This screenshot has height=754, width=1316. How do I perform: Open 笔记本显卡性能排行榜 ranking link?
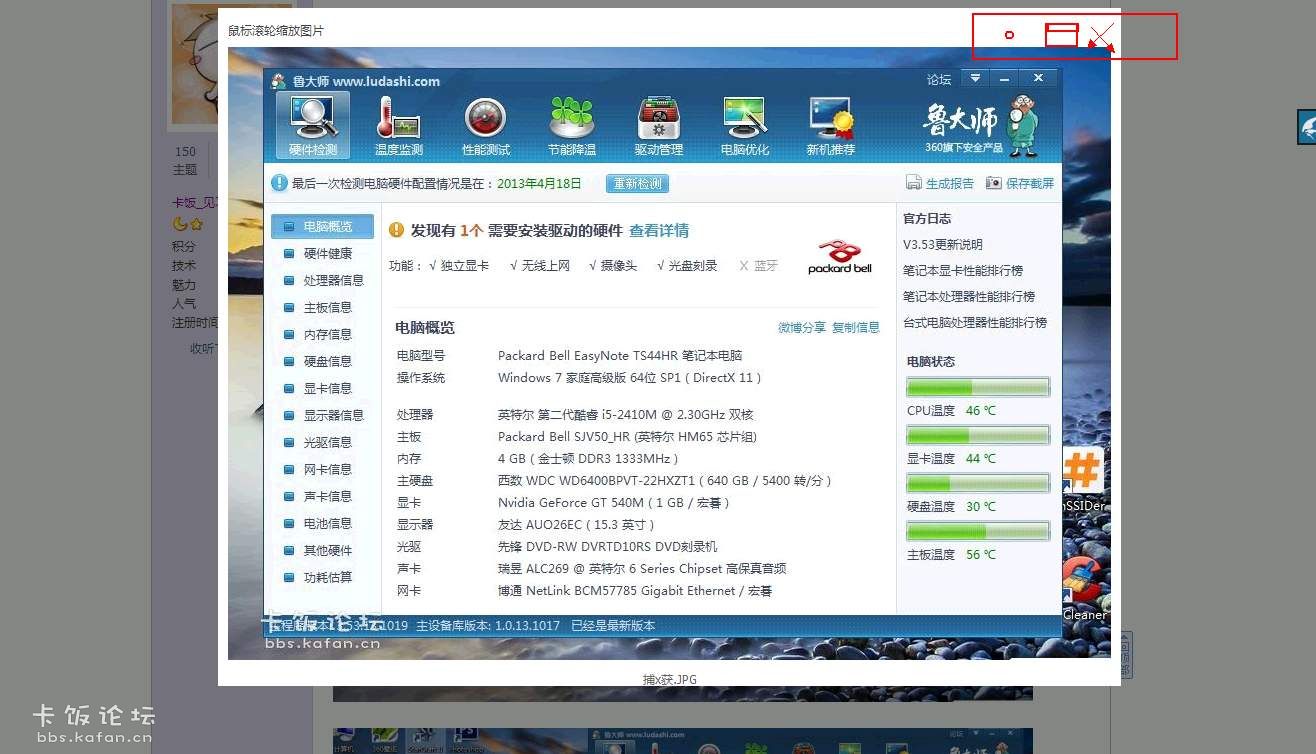[963, 271]
